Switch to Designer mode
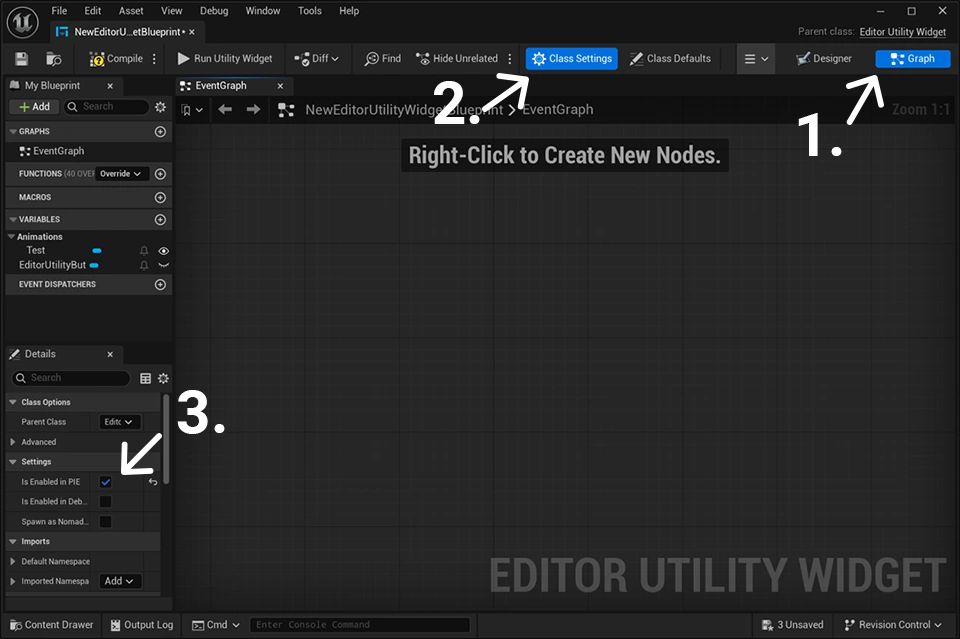The height and width of the screenshot is (639, 960). (x=824, y=59)
